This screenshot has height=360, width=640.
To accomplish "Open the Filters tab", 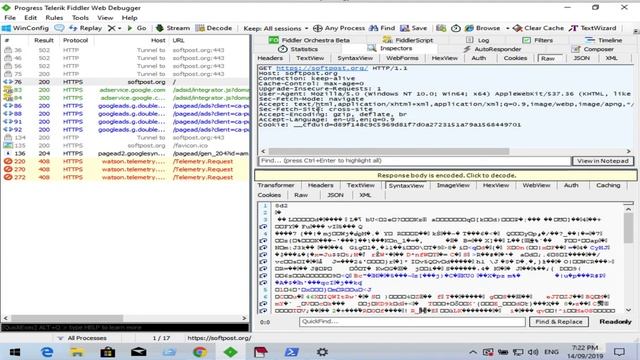I will [538, 40].
